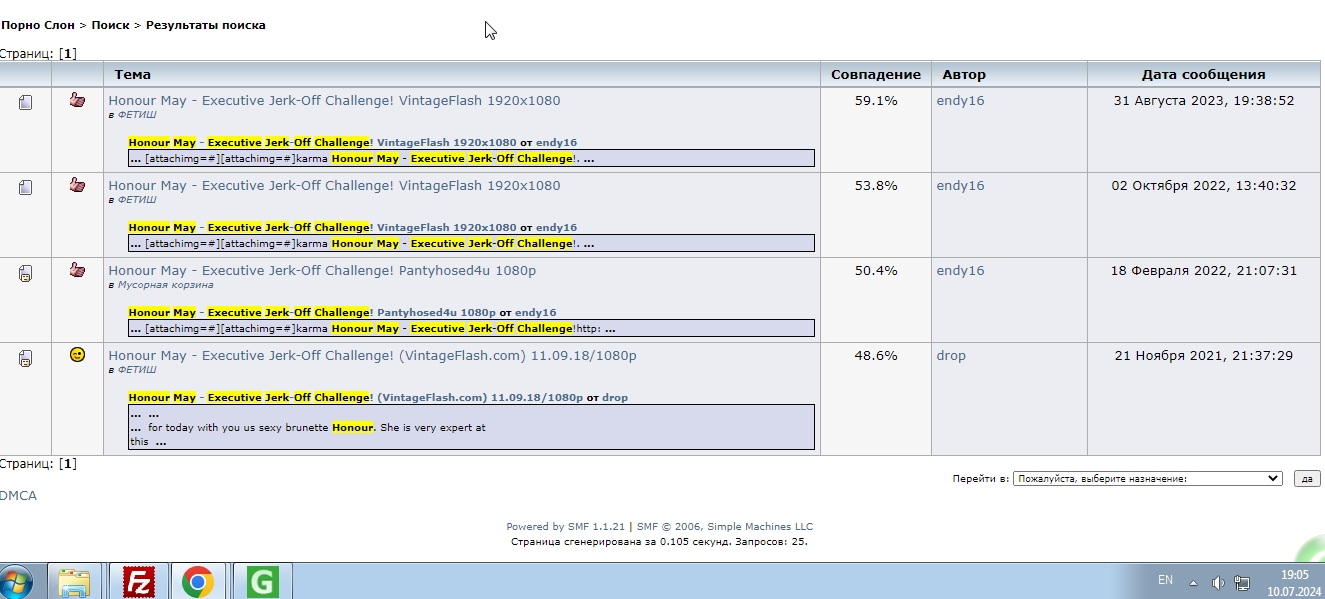Open the Windows Start menu
The width and height of the screenshot is (1325, 599).
click(17, 581)
